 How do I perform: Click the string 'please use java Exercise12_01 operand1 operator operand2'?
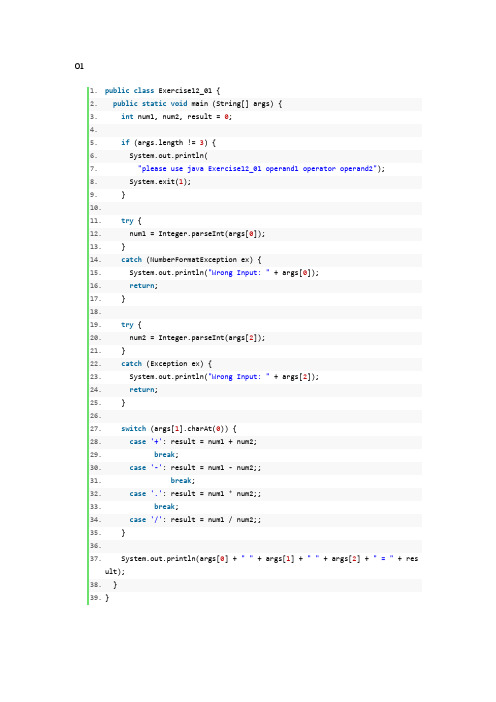[257, 168]
